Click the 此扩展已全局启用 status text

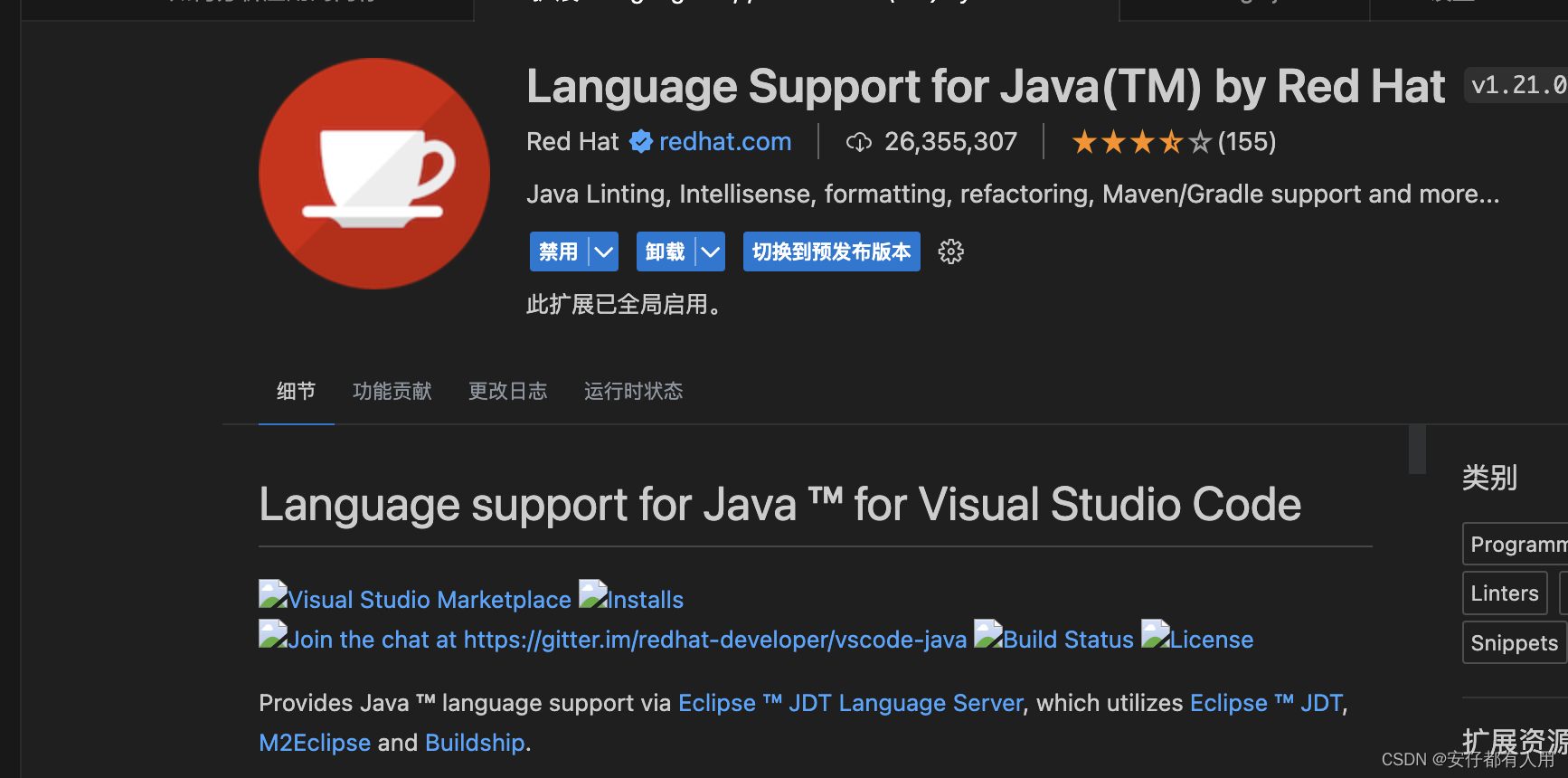[624, 304]
